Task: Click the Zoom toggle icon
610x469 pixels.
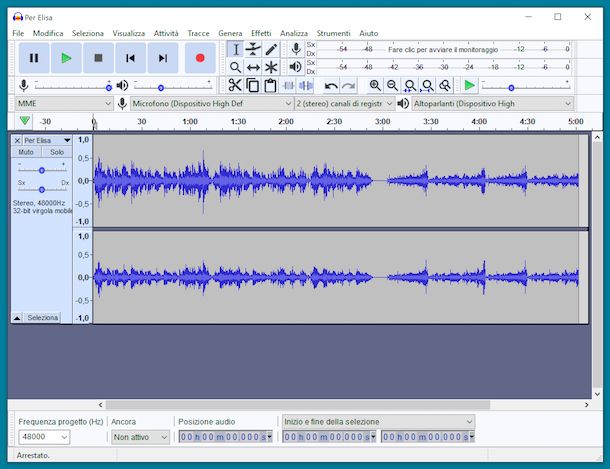Action: (445, 85)
